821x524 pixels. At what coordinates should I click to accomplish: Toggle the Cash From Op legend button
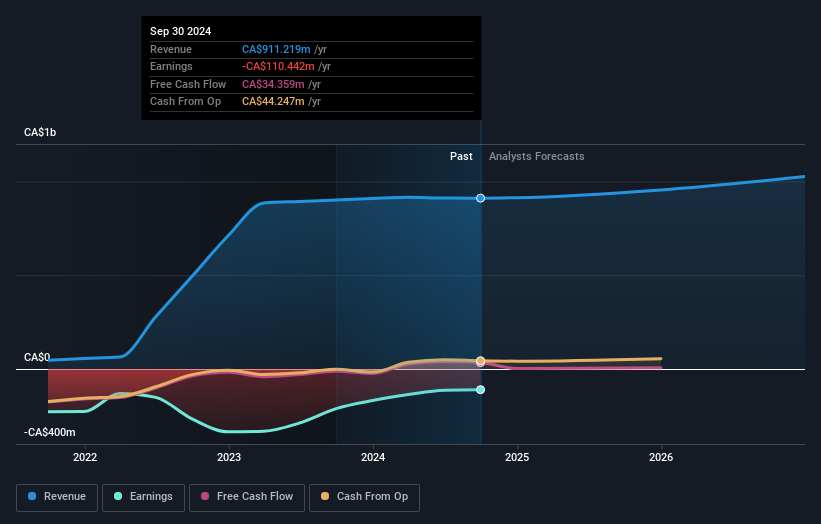click(364, 497)
